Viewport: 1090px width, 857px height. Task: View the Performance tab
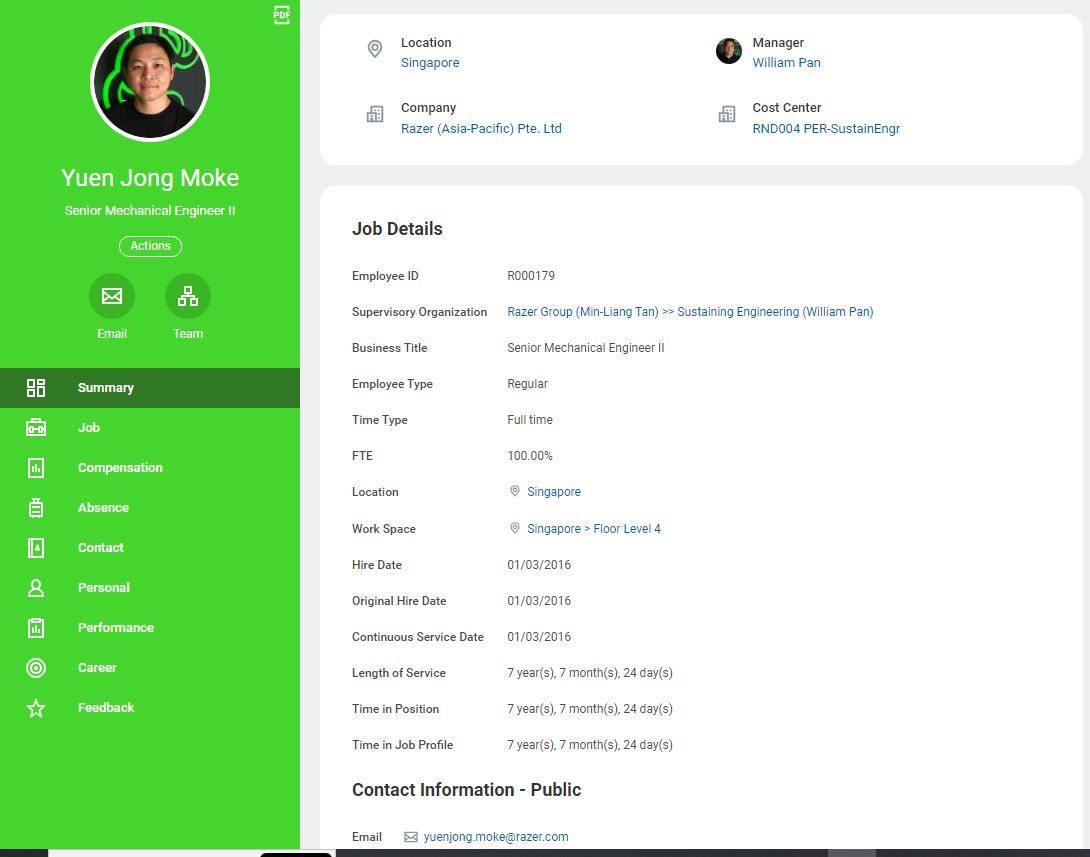click(x=150, y=628)
